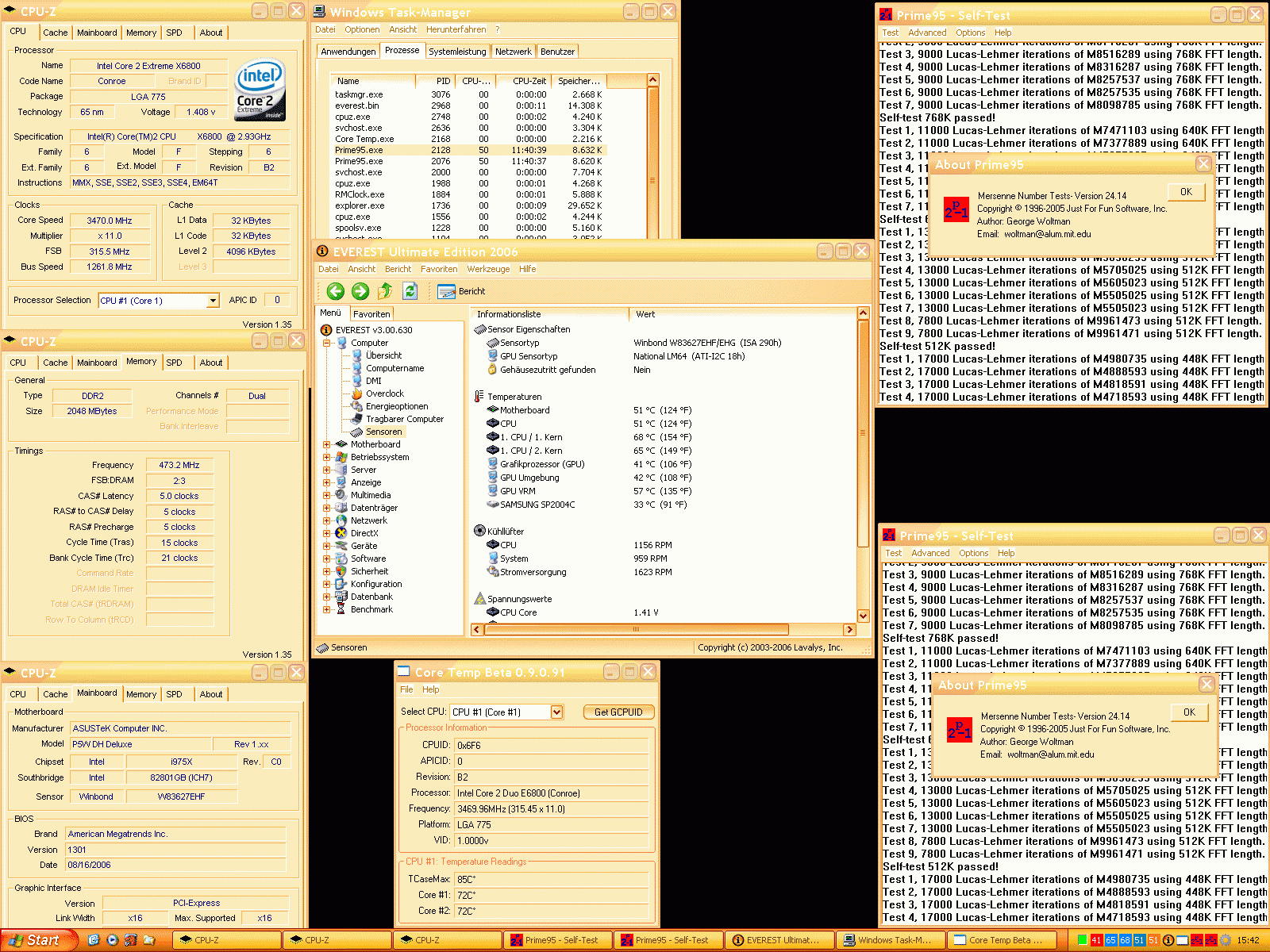Expand the Geräte node in EVEREST tree

coord(326,546)
